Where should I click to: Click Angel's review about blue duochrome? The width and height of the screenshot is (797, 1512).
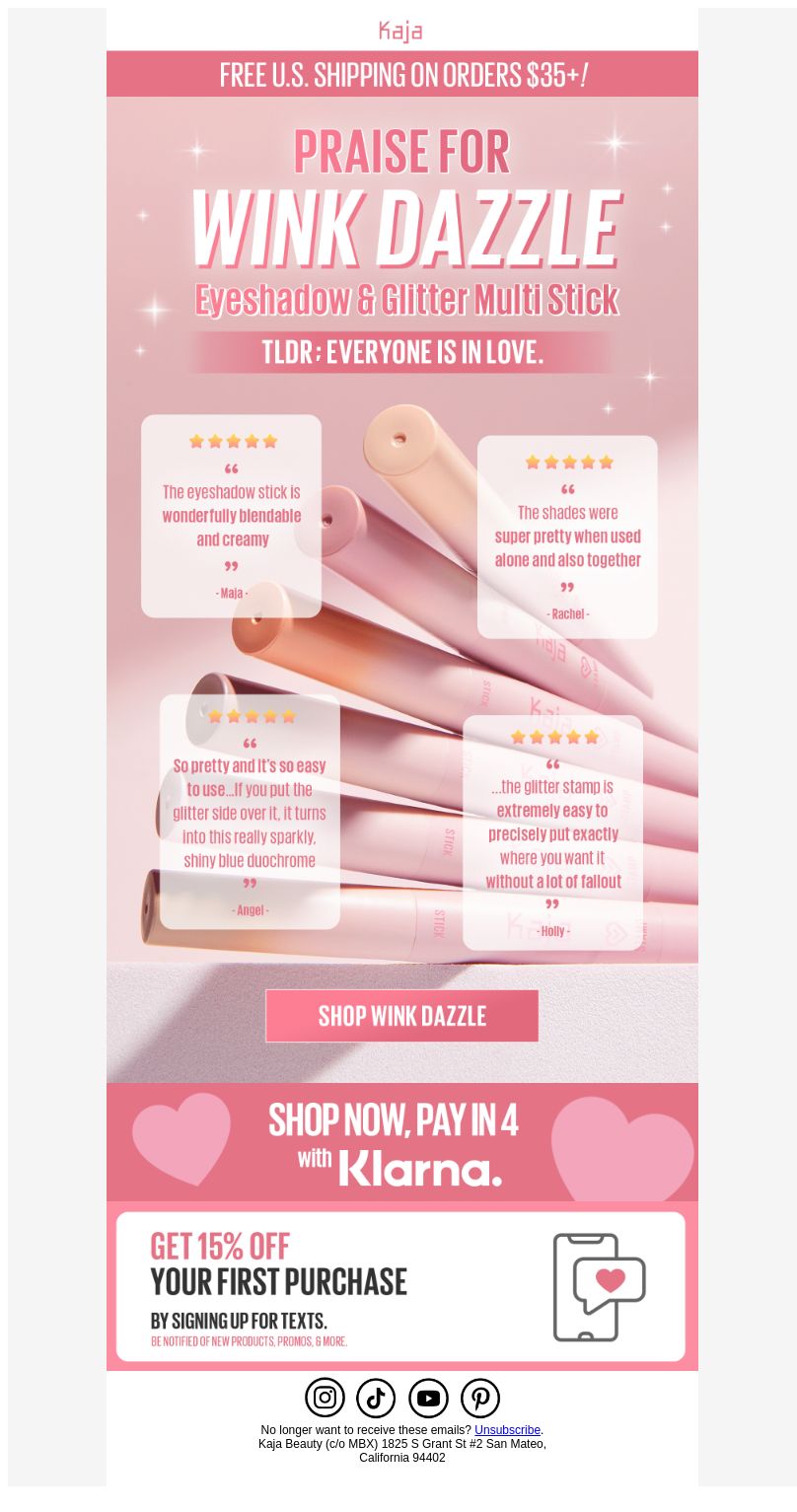(x=250, y=812)
